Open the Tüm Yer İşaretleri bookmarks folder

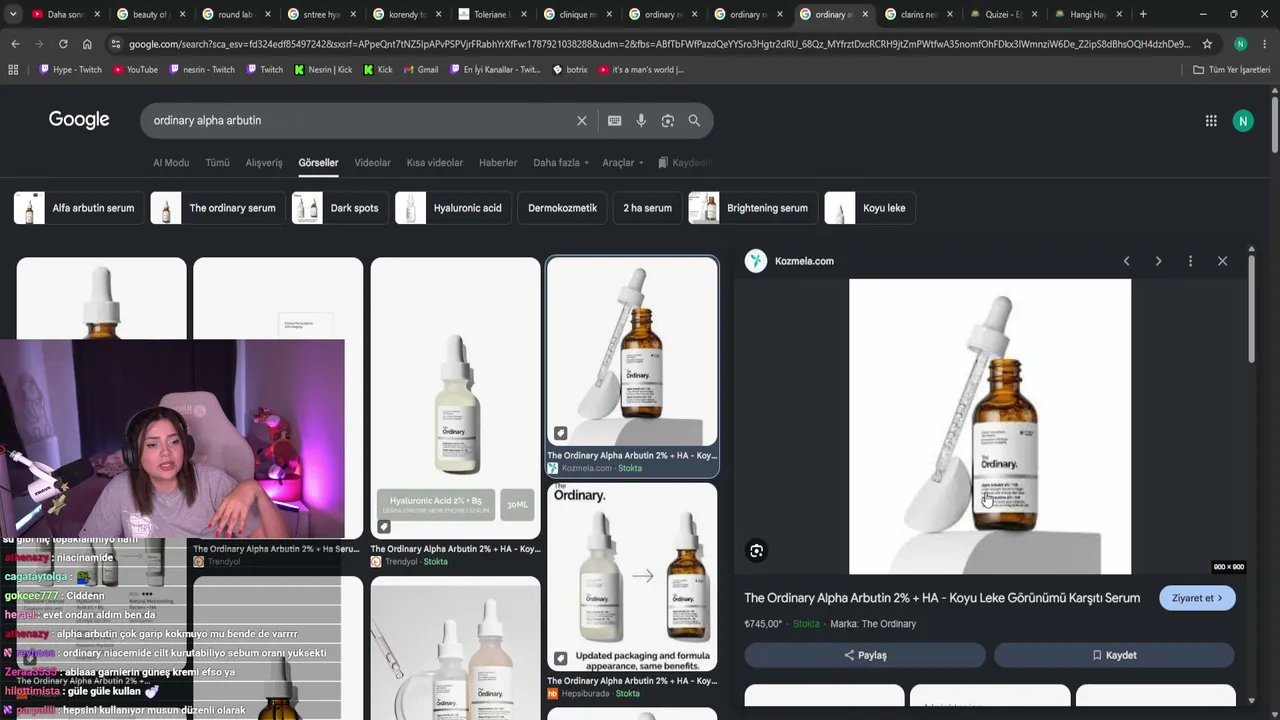[x=1232, y=70]
